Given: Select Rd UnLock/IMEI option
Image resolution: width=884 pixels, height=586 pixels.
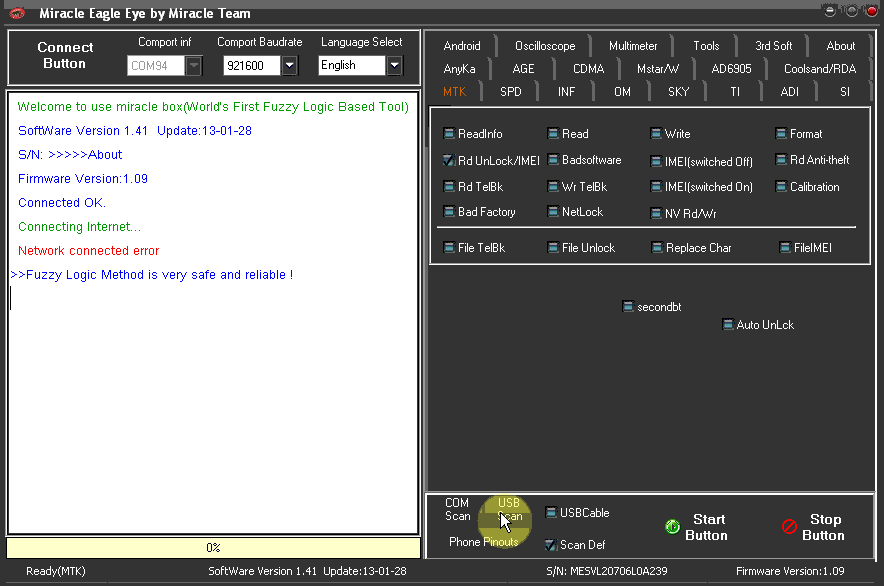Looking at the screenshot, I should point(492,161).
